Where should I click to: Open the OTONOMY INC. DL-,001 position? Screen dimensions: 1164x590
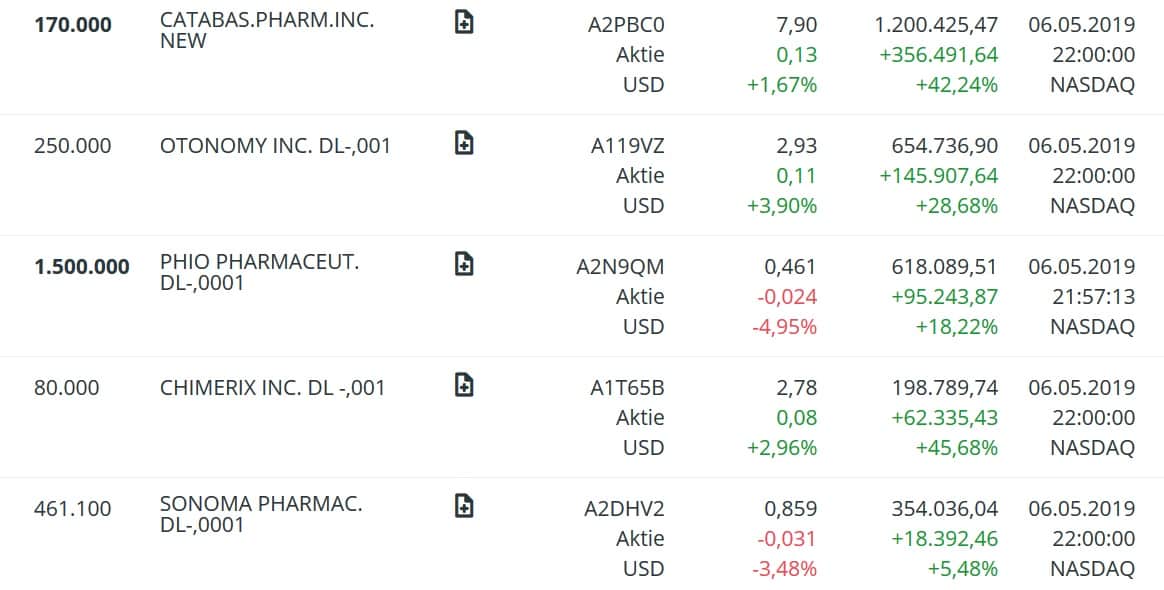[x=275, y=146]
